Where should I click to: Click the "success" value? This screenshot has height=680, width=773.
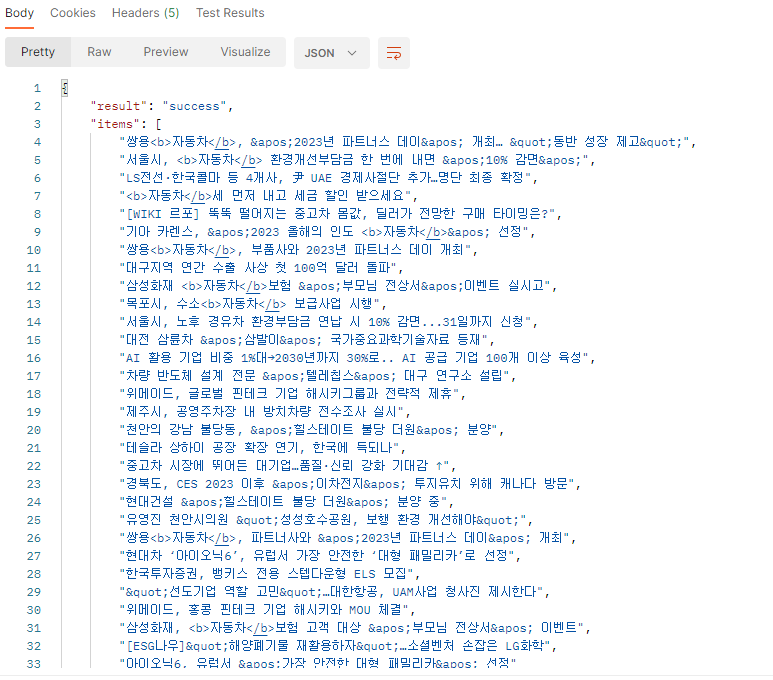click(194, 106)
